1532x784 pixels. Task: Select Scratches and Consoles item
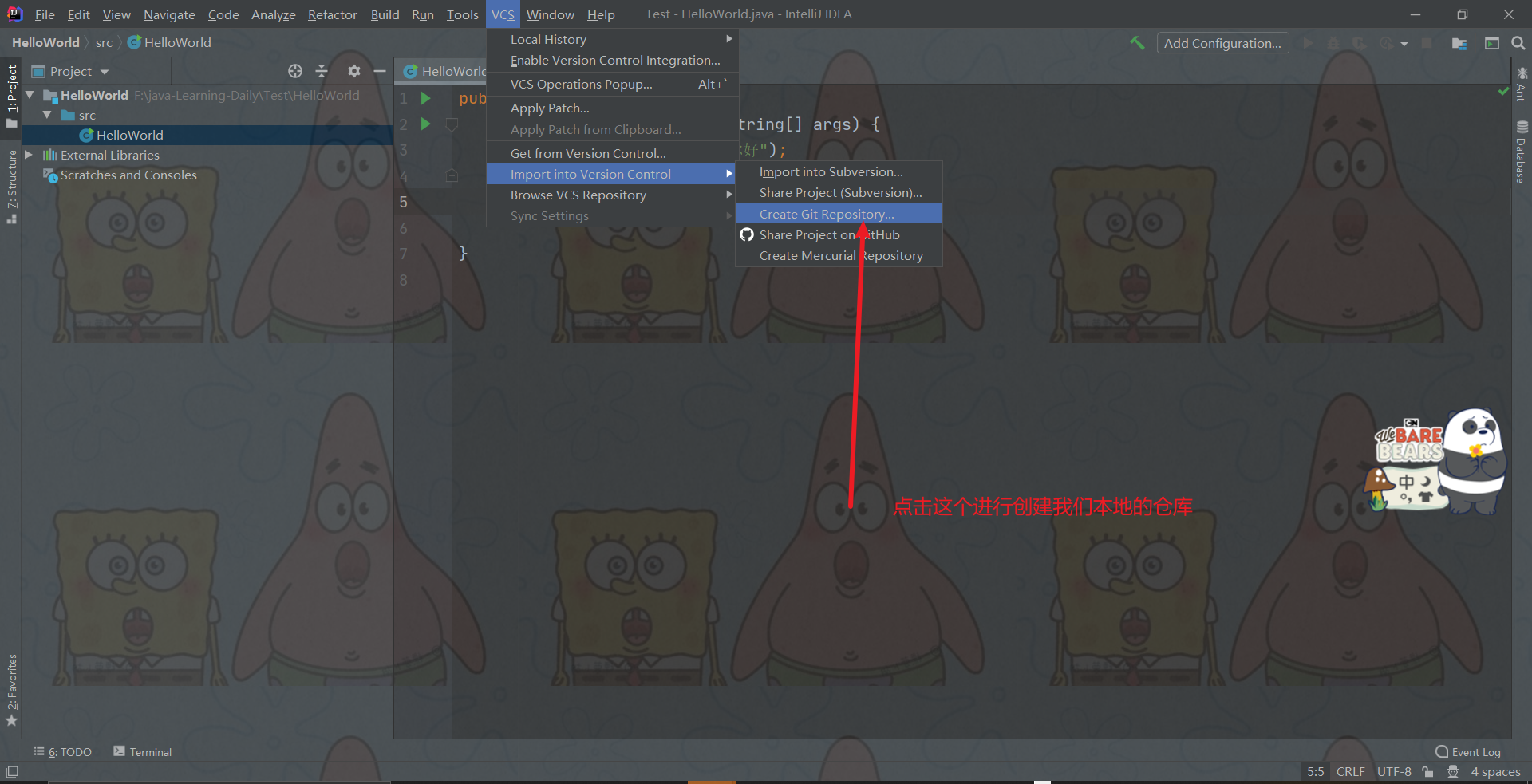pos(128,175)
